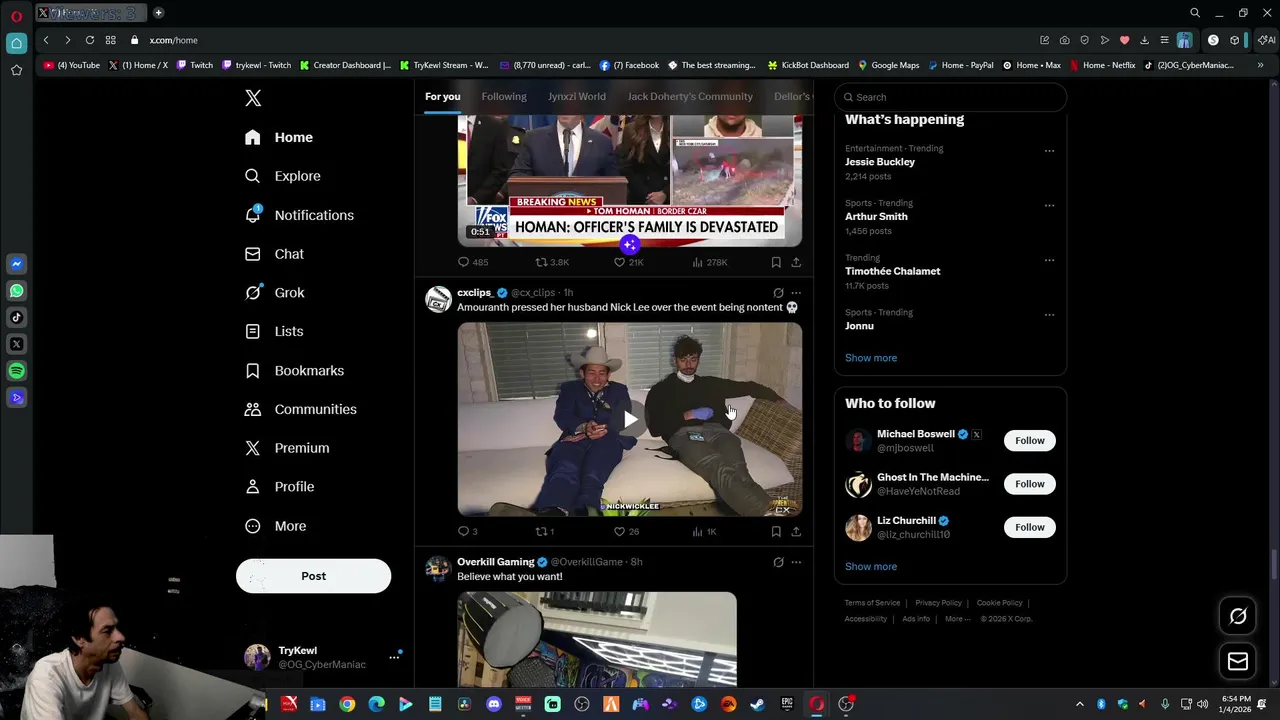Open a new browser tab

[158, 13]
